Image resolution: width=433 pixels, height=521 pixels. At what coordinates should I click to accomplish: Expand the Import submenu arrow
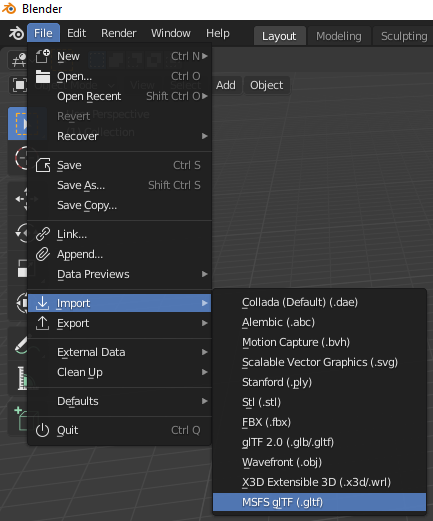click(205, 303)
